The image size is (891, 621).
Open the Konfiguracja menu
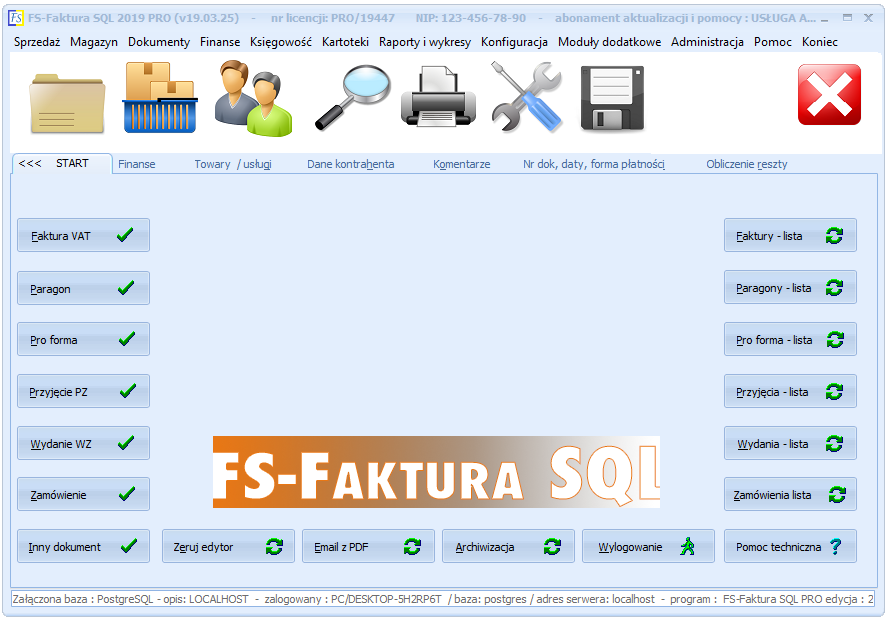pos(514,42)
